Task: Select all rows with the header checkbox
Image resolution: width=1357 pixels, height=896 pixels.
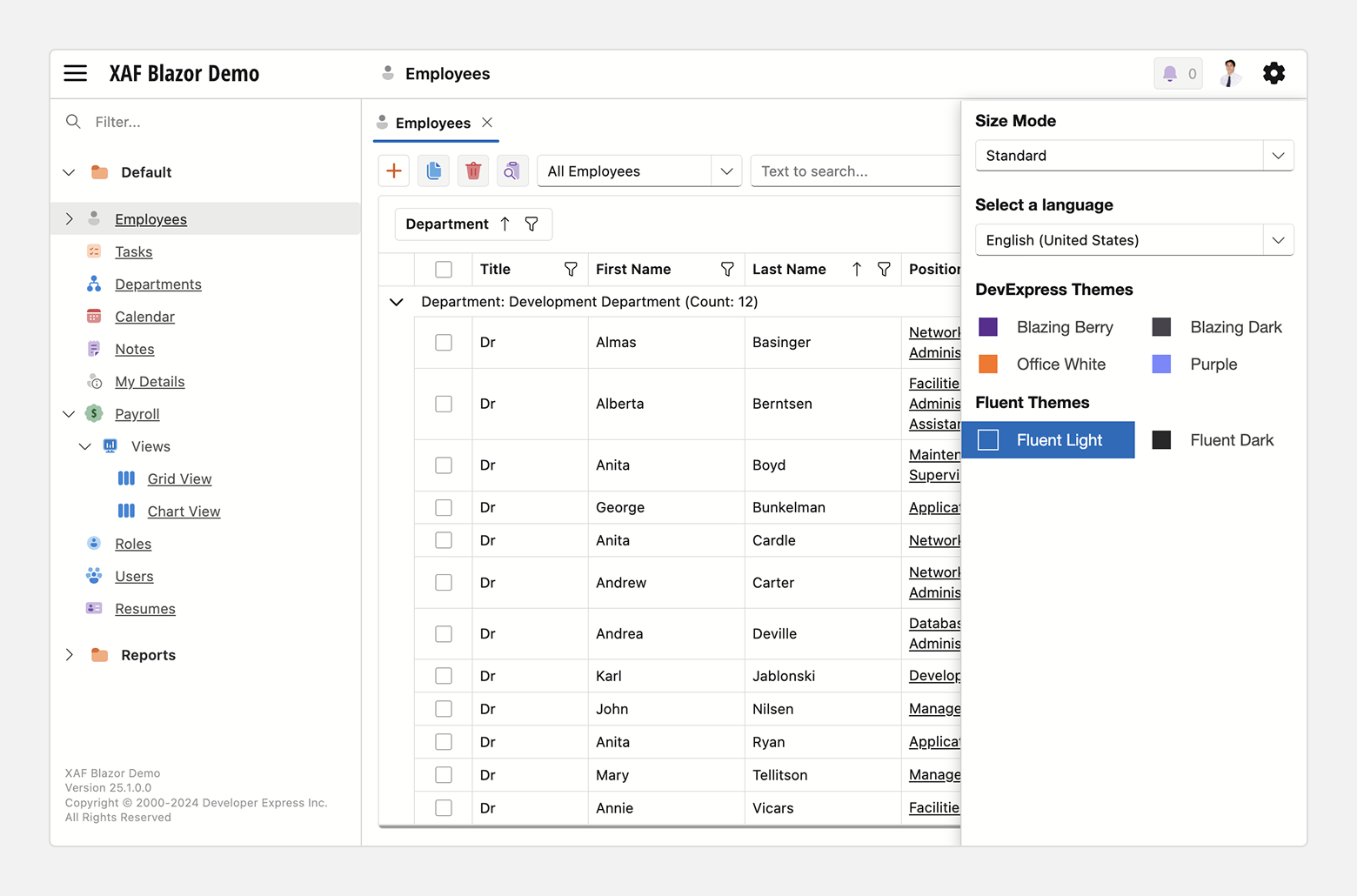Action: (x=443, y=269)
